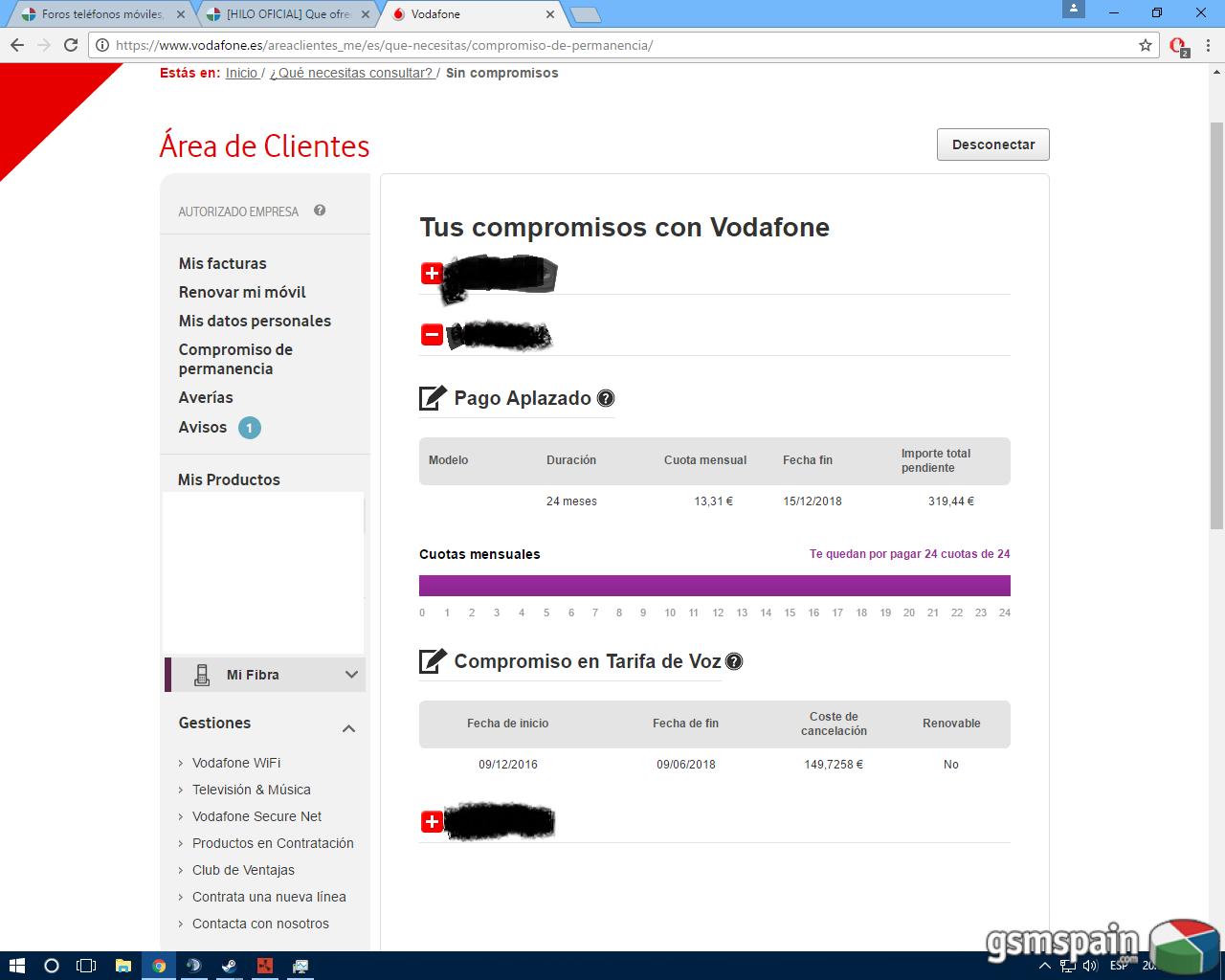Focus the address bar URL field

(622, 45)
